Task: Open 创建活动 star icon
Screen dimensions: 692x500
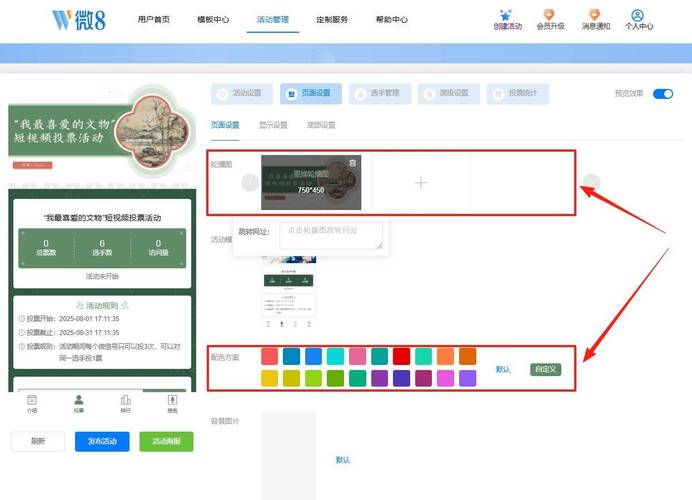Action: (506, 16)
